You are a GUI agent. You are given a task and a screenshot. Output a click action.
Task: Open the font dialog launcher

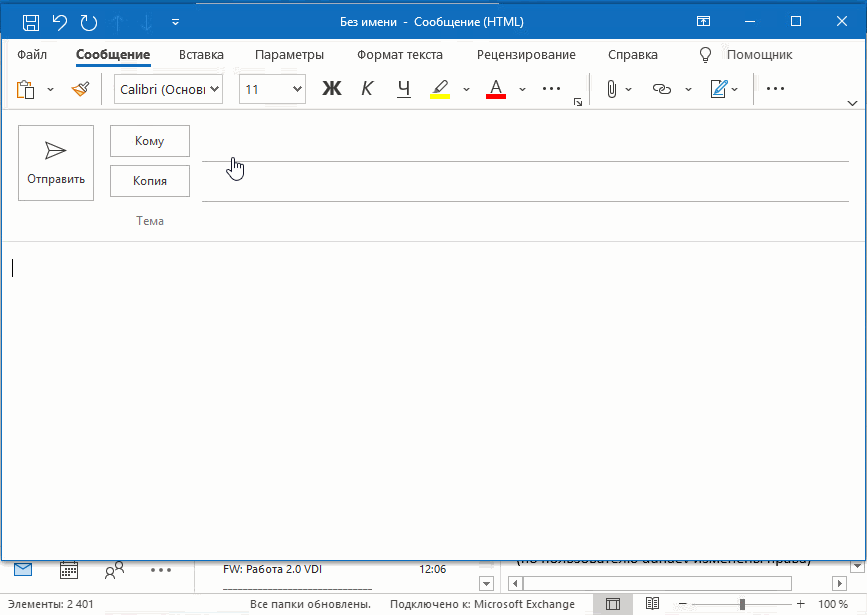[x=578, y=102]
